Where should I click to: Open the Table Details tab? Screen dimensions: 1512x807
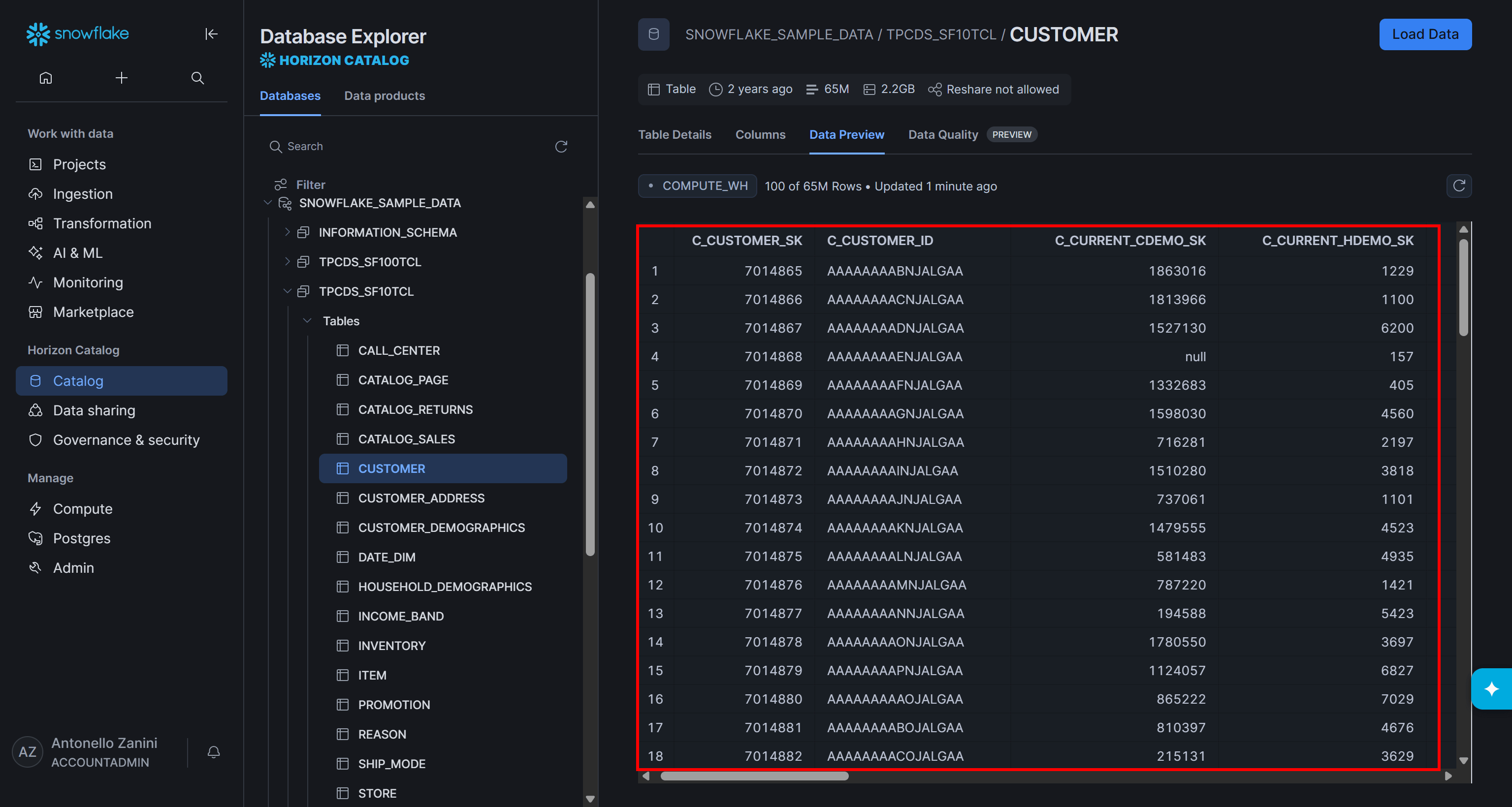click(x=675, y=135)
